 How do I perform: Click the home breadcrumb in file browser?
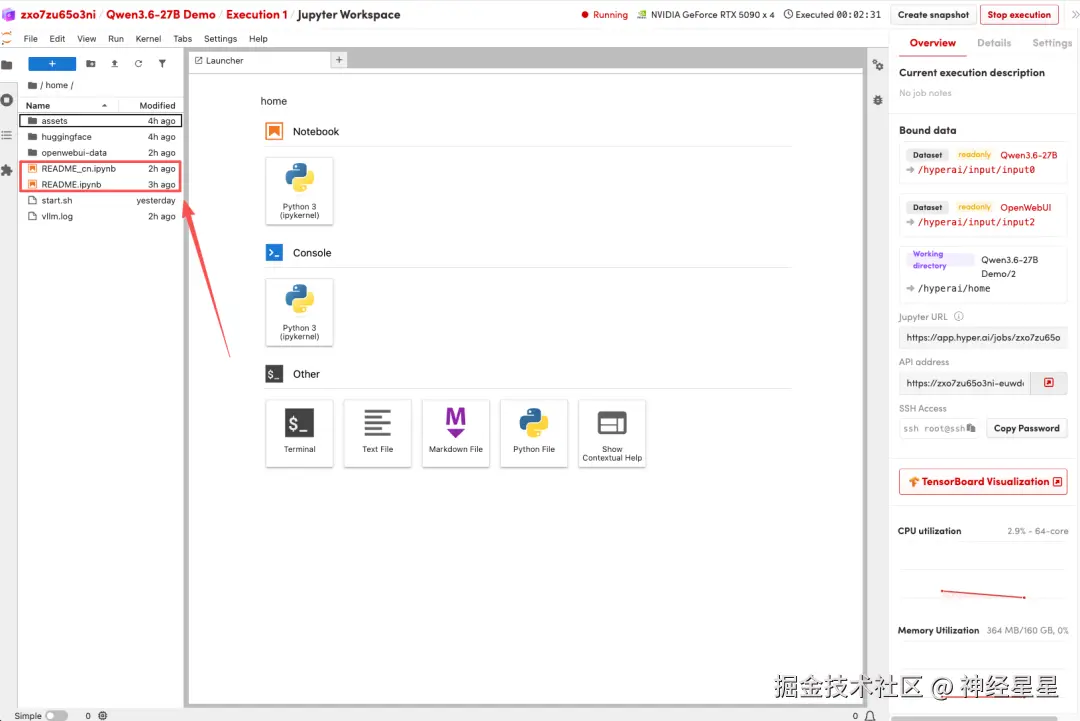pyautogui.click(x=56, y=85)
